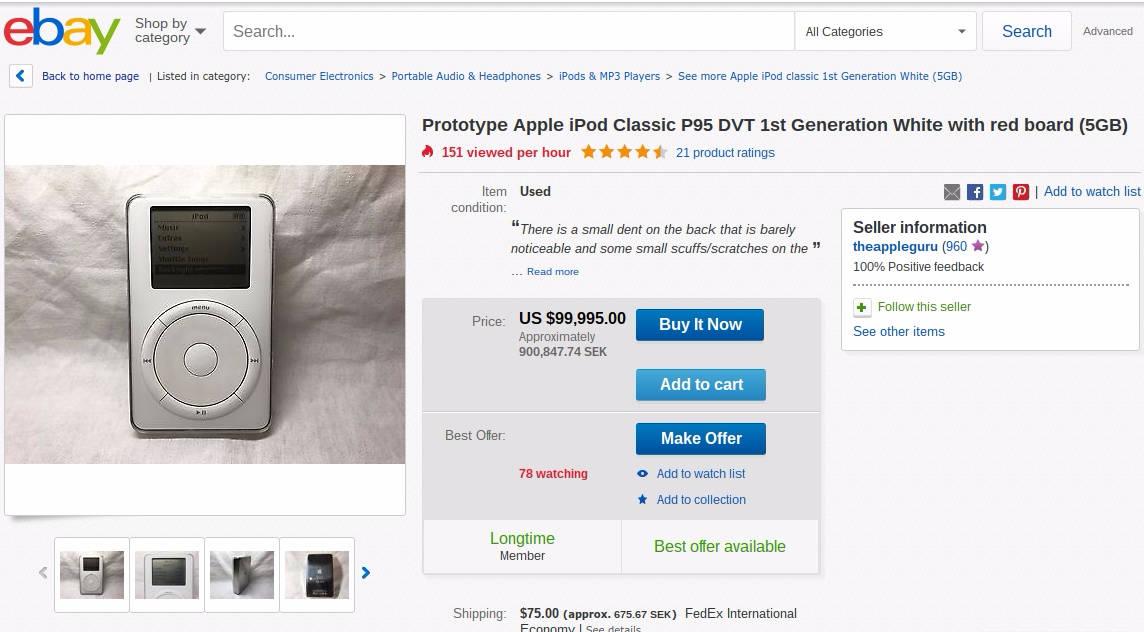Open the Shop by category dropdown
The width and height of the screenshot is (1144, 632).
click(x=170, y=31)
